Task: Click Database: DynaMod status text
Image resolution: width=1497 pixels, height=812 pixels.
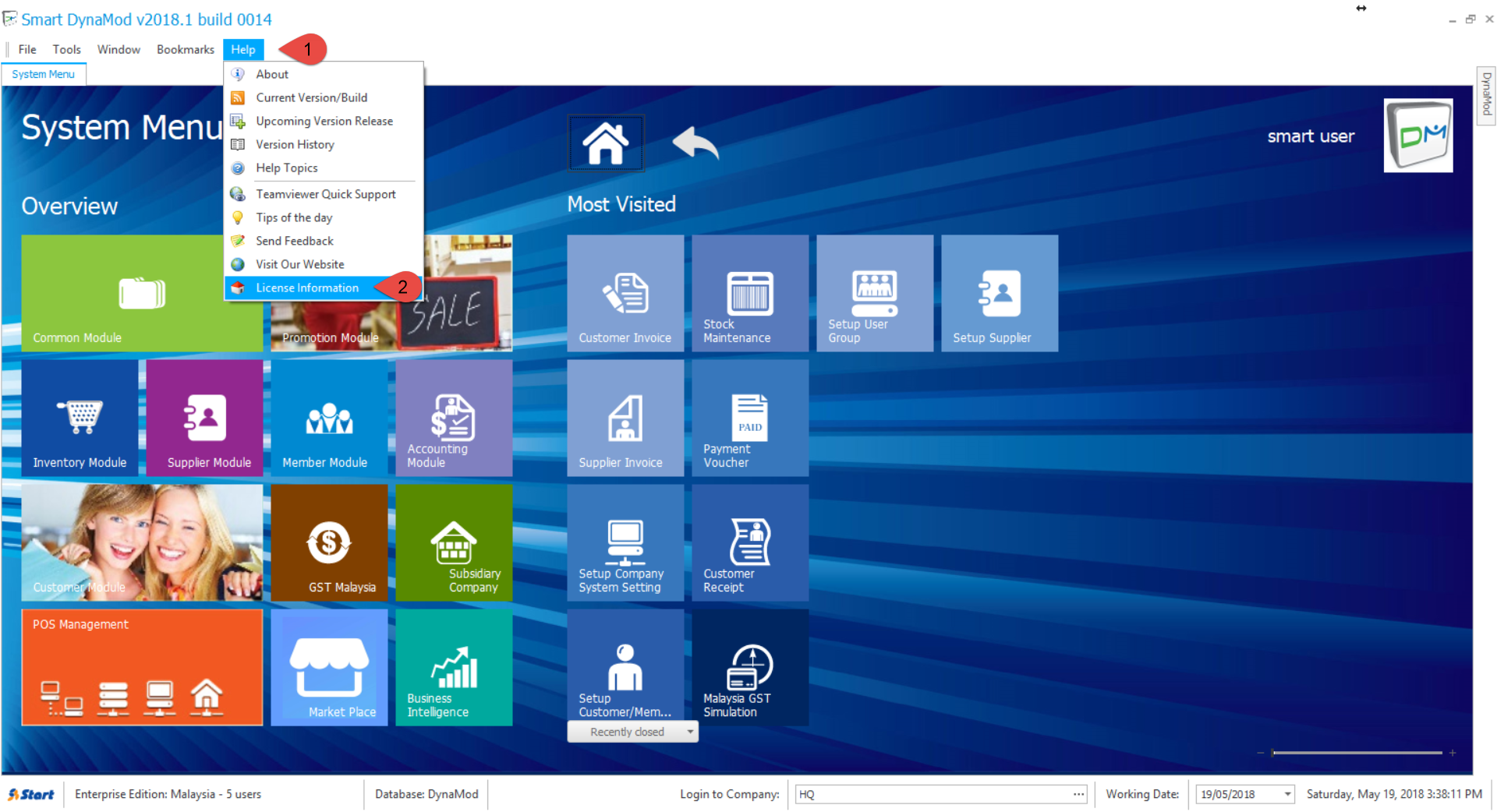Action: (426, 794)
